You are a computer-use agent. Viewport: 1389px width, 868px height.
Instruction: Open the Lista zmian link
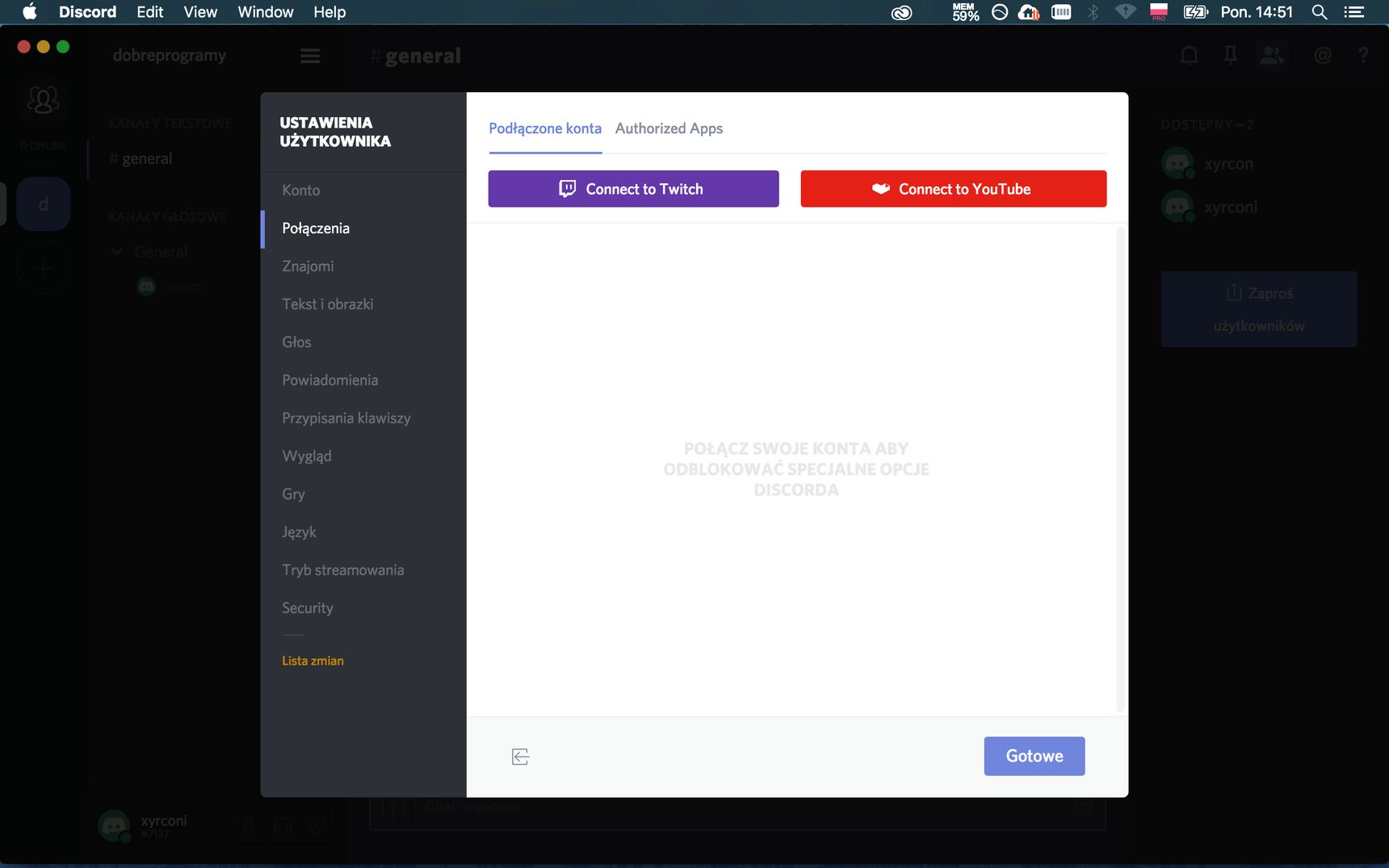coord(313,660)
